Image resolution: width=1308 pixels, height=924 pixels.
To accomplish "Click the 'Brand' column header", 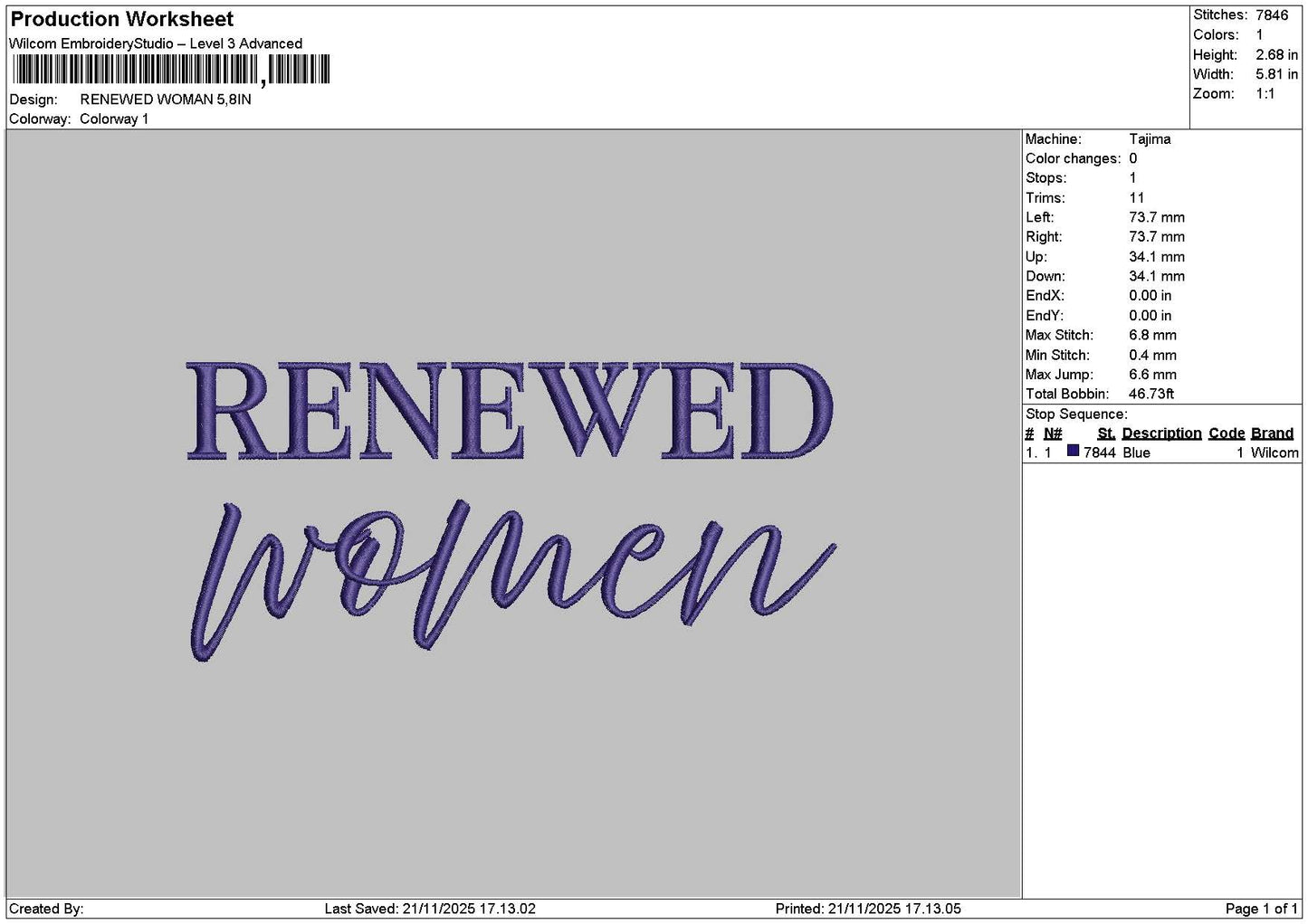I will [x=1272, y=433].
